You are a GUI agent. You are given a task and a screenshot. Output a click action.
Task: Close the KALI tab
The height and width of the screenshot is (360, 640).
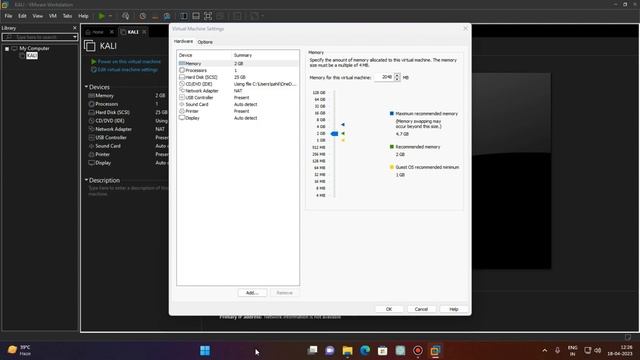144,32
